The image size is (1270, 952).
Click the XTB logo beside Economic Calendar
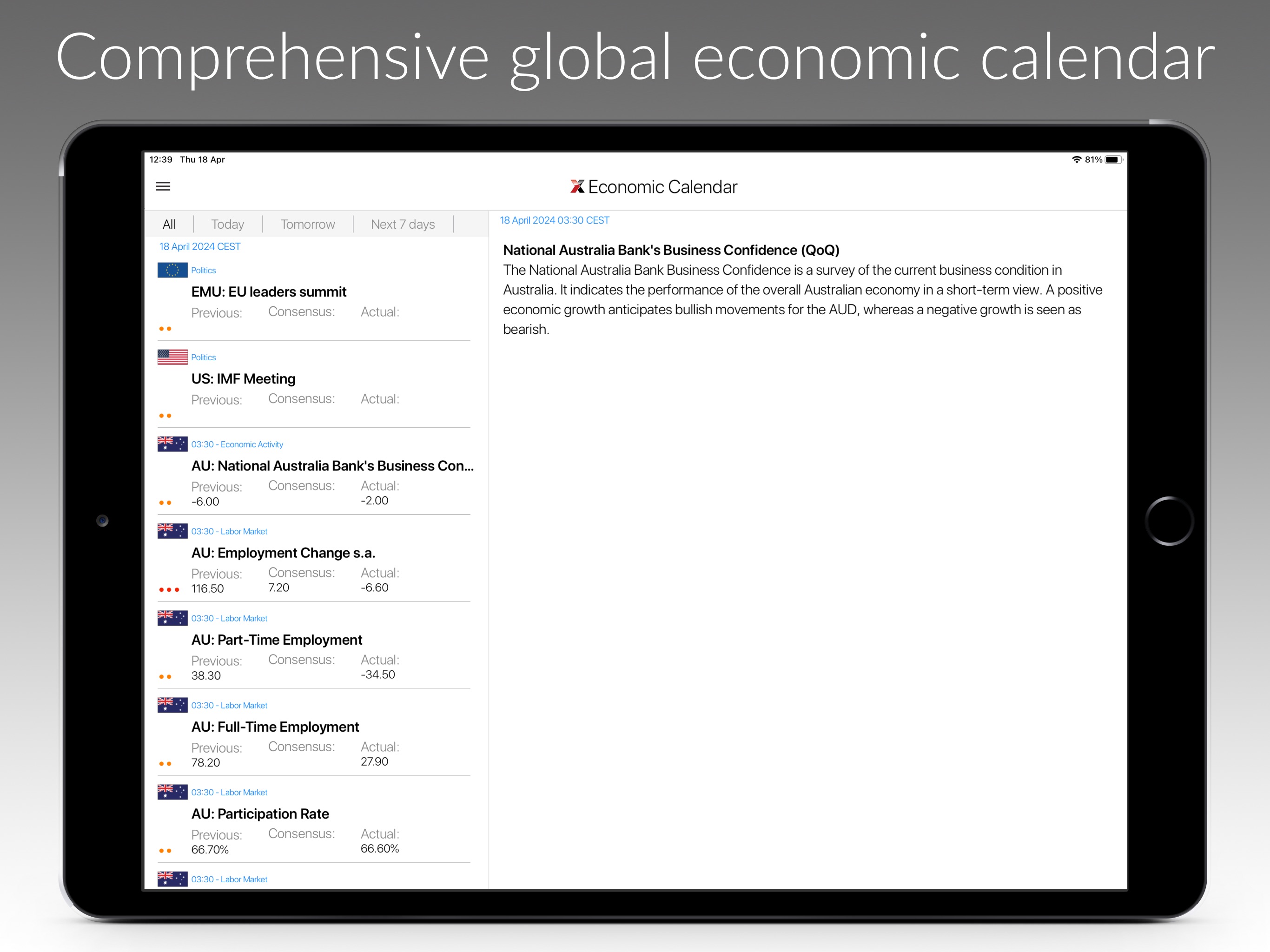click(577, 186)
